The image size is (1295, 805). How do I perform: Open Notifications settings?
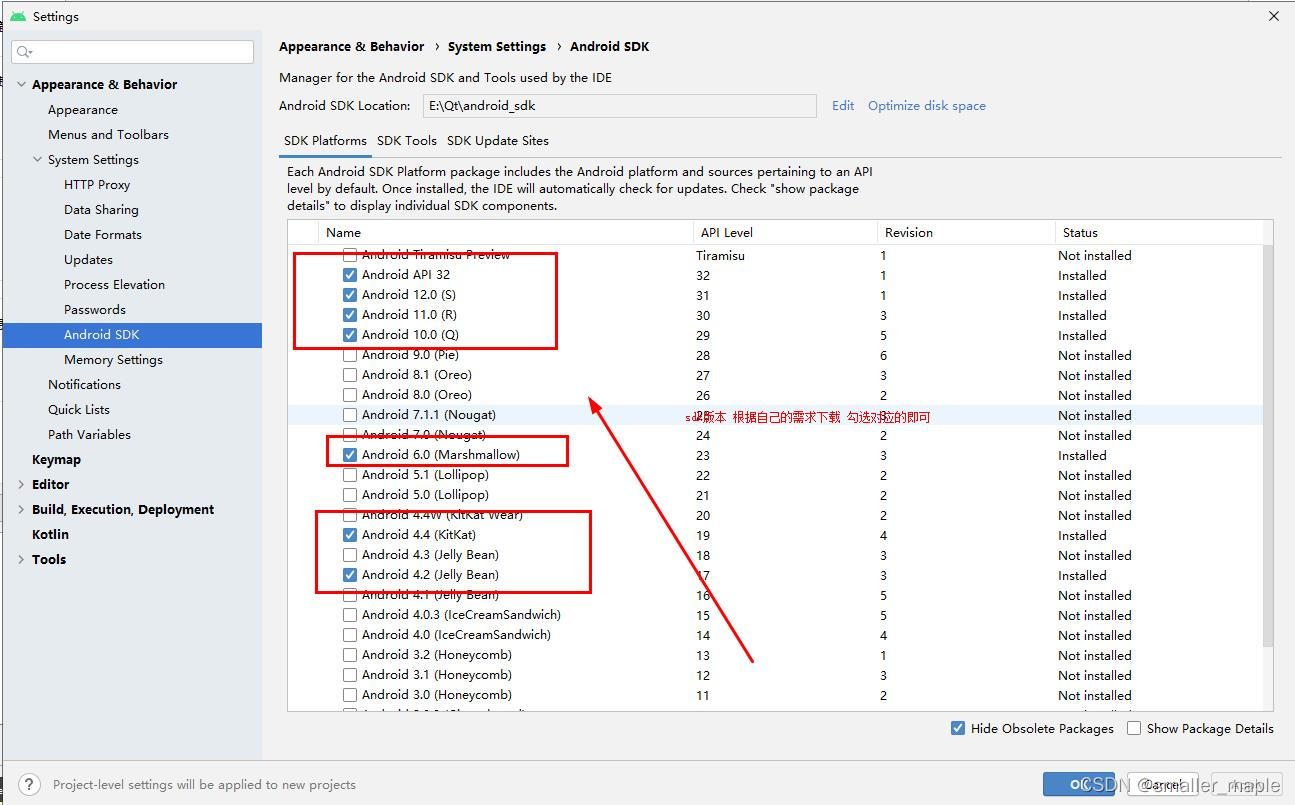click(84, 384)
